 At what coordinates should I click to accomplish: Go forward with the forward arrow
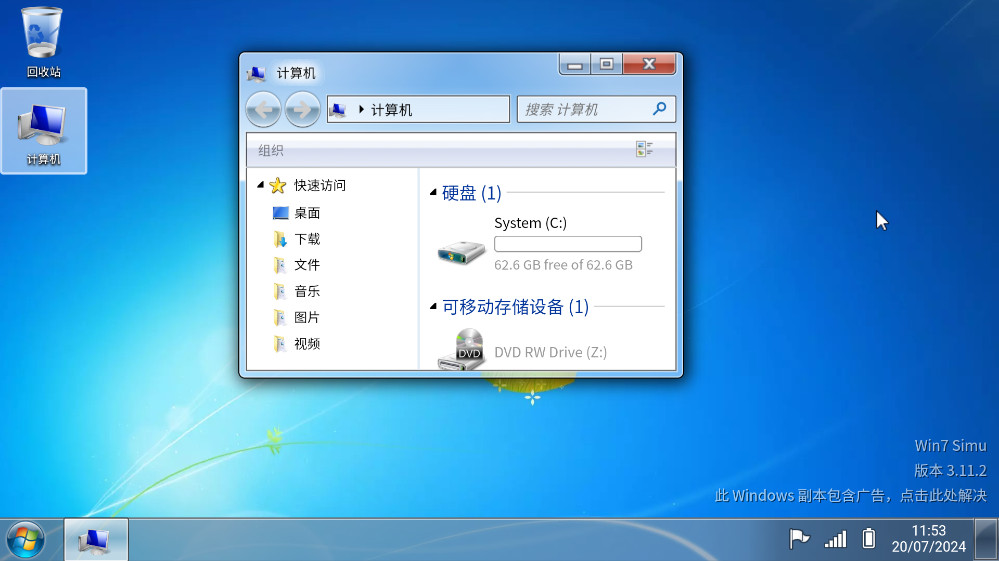(302, 110)
